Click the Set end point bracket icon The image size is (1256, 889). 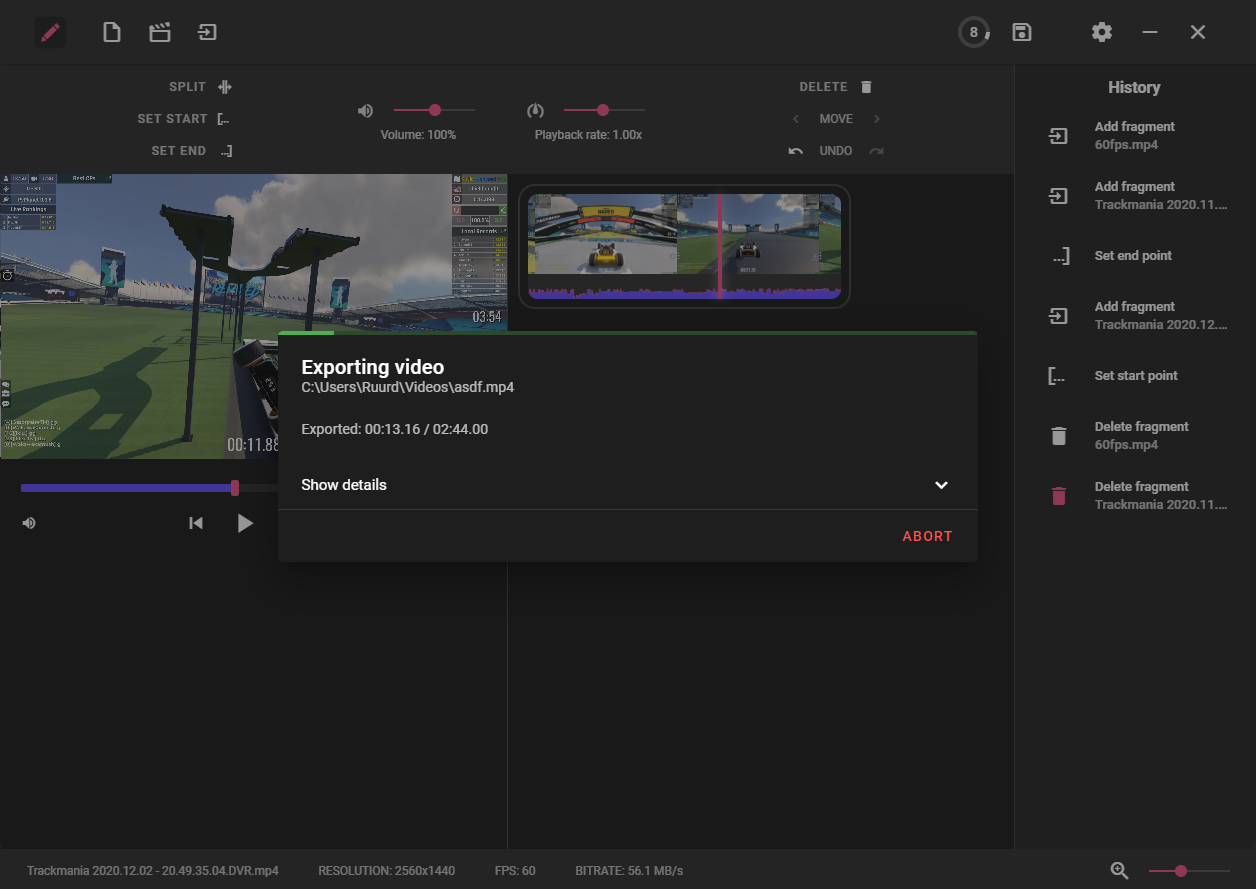click(x=1059, y=256)
